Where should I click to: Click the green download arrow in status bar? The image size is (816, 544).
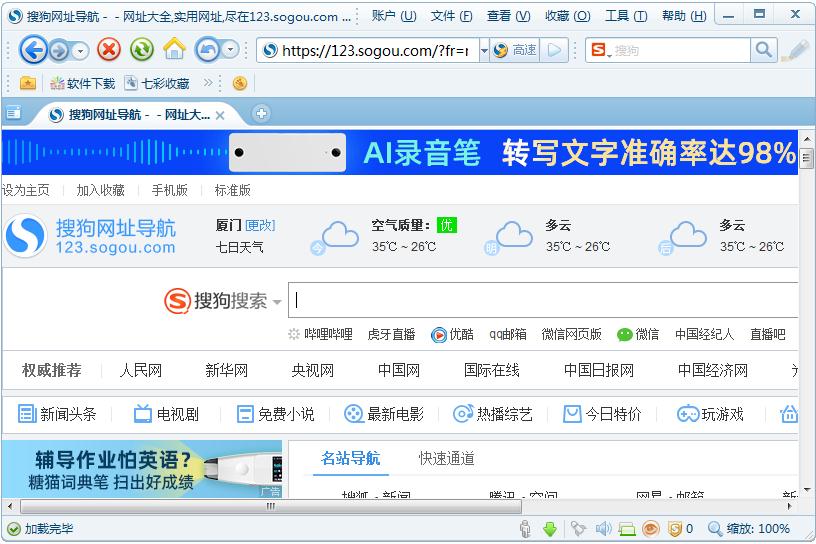coord(550,529)
